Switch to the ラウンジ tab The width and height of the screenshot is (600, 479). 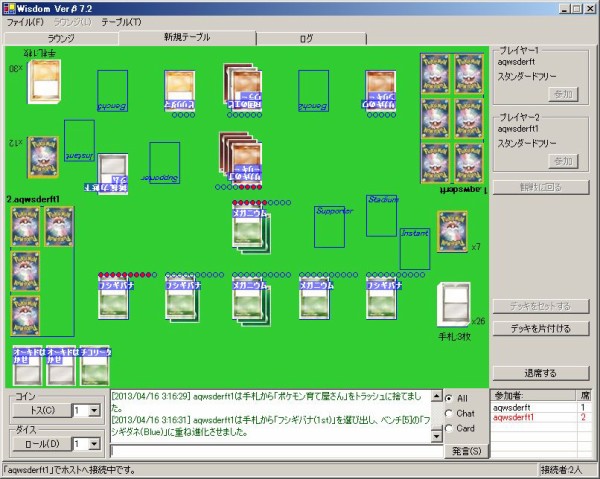click(60, 38)
